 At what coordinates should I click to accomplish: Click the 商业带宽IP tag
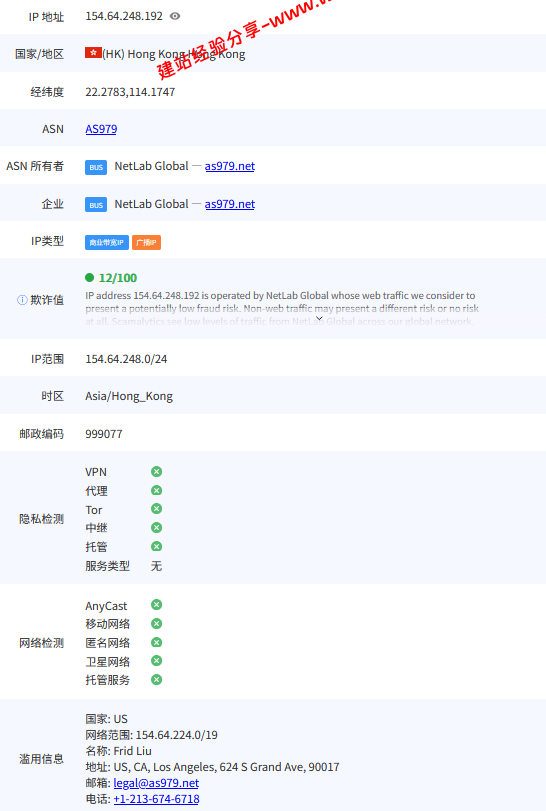click(107, 242)
